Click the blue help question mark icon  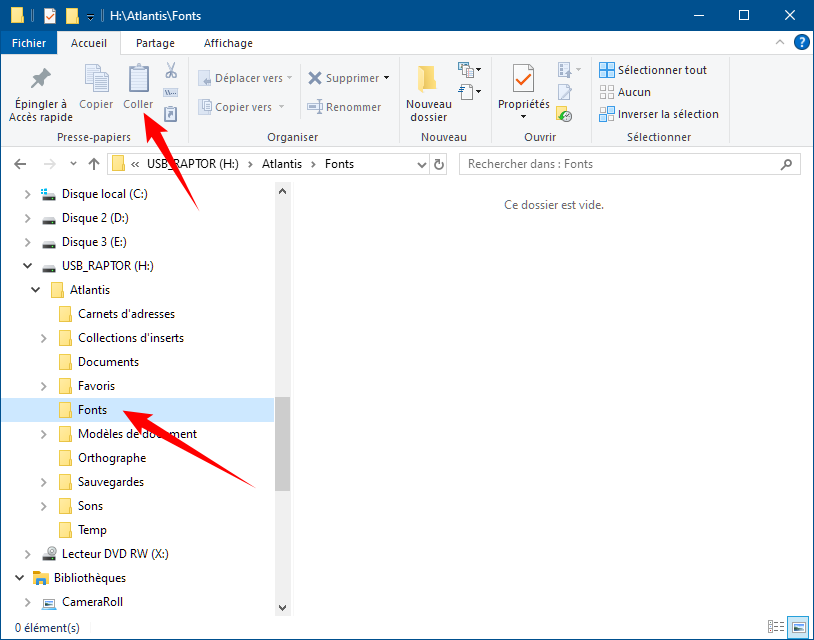tap(801, 42)
